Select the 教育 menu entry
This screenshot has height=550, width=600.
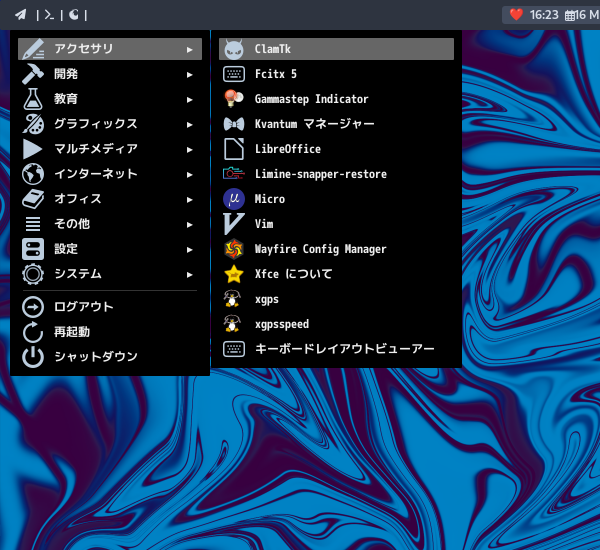pos(110,99)
